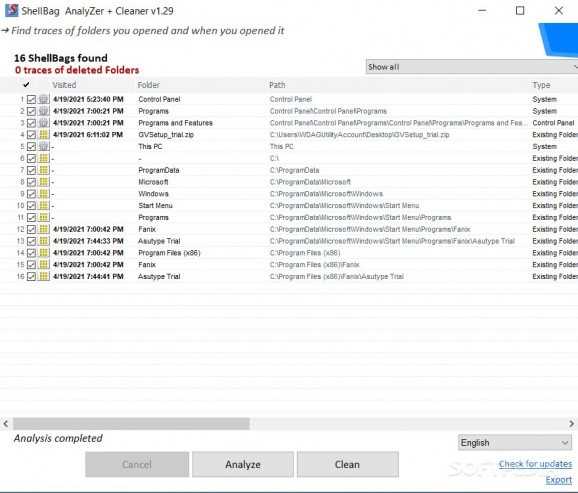Viewport: 578px width, 493px height.
Task: Click the folder name Start Menu
Action: (x=155, y=205)
